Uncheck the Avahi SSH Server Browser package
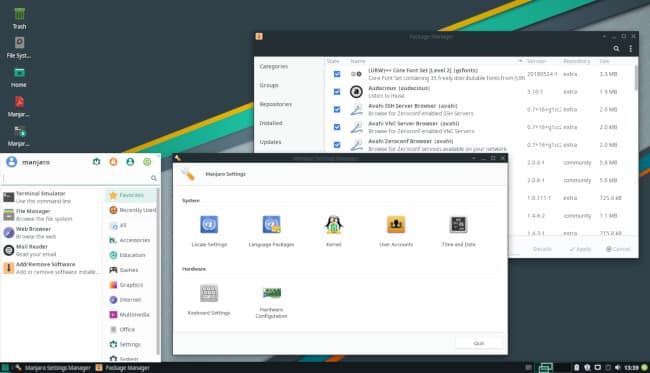Screen dimensions: 650x373 point(337,109)
